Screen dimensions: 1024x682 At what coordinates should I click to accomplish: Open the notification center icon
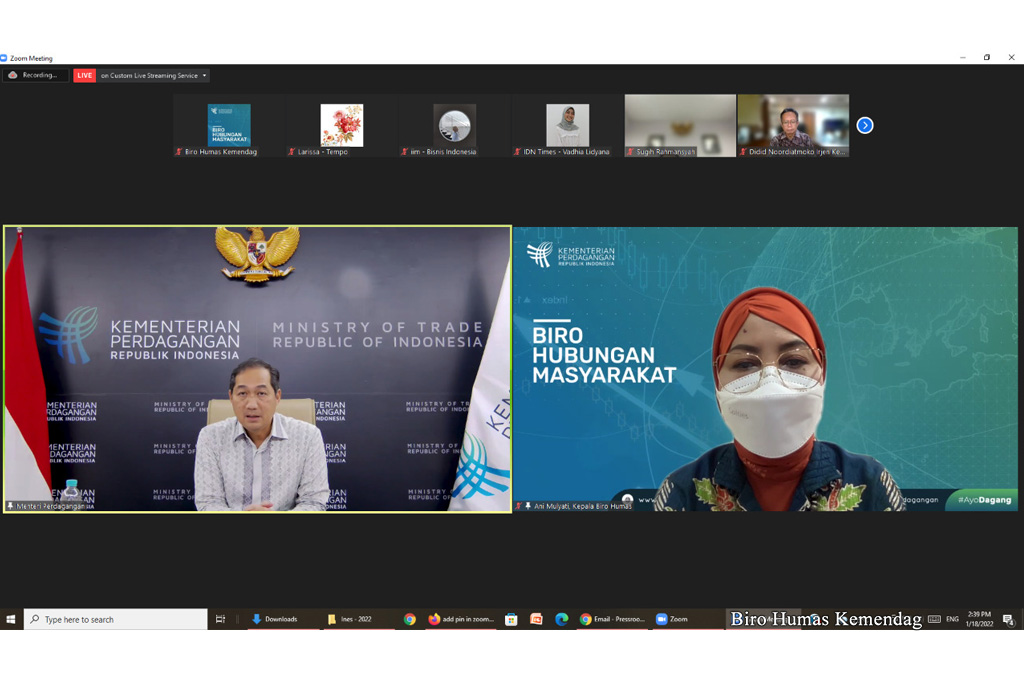point(1008,619)
